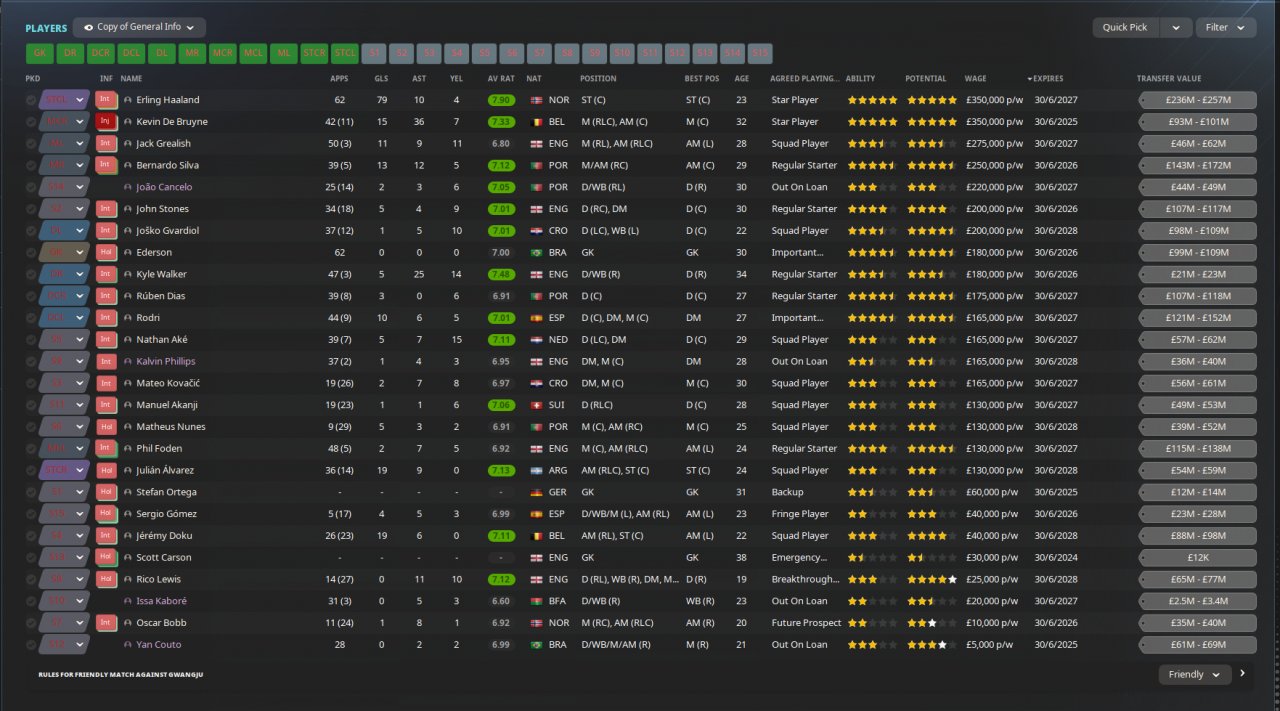Click the Brazil flag in Ederson's row
Image resolution: width=1280 pixels, height=711 pixels.
click(x=535, y=253)
